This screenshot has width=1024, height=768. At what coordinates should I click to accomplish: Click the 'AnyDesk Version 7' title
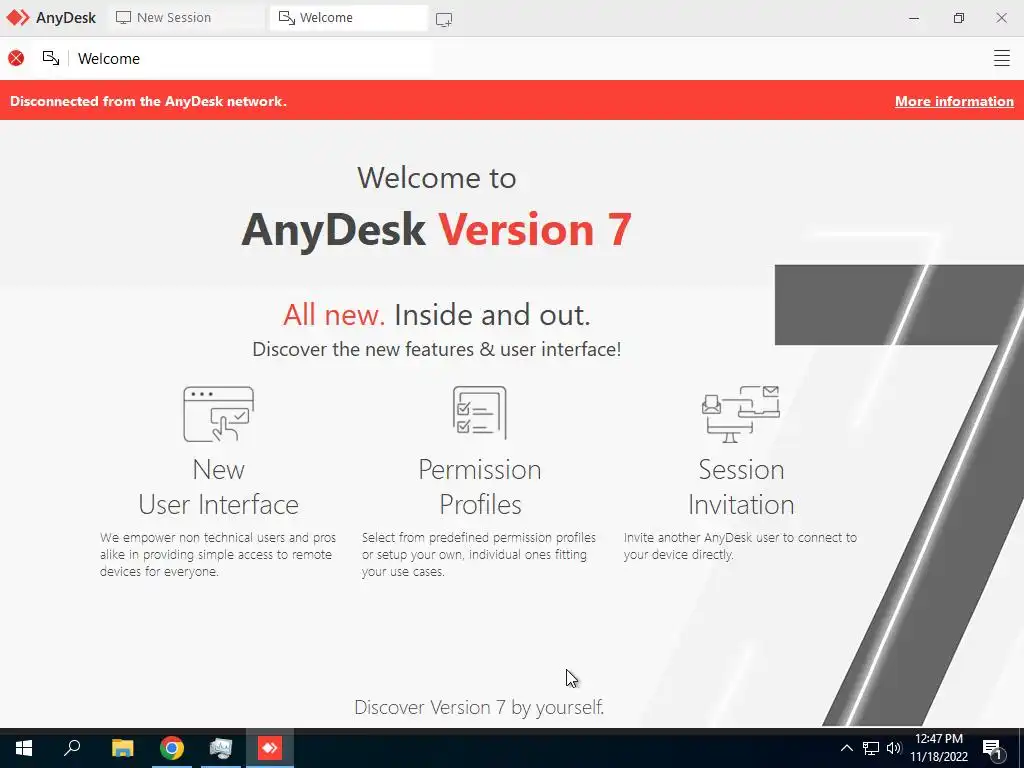click(x=436, y=230)
